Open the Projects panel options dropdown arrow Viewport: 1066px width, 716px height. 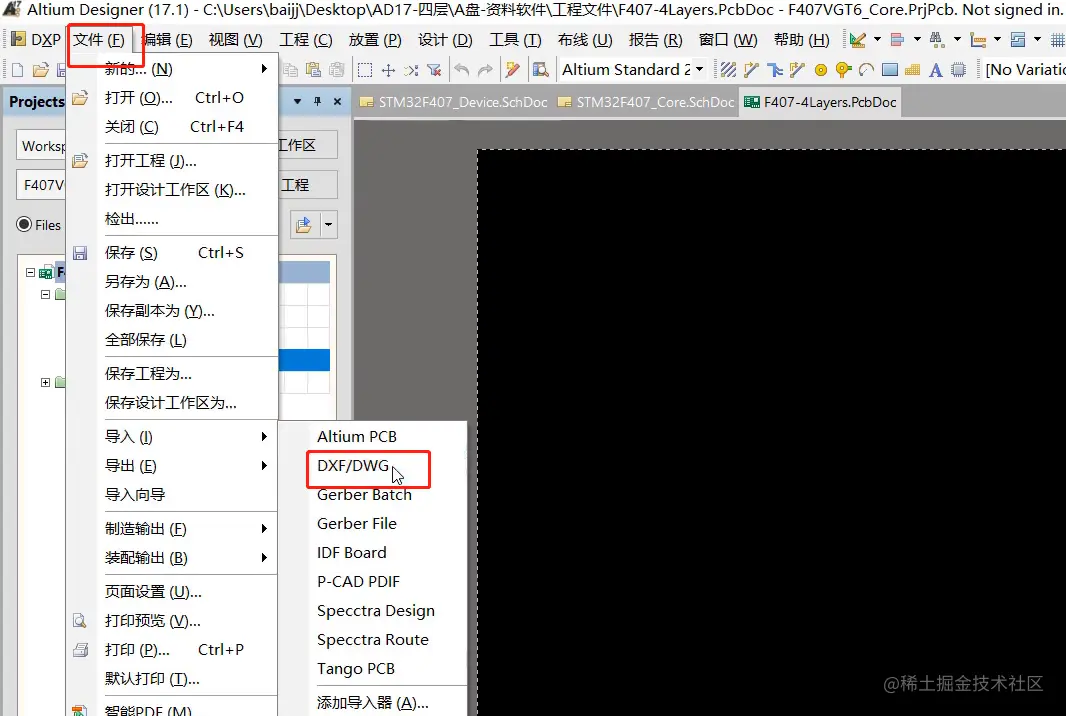[x=297, y=101]
